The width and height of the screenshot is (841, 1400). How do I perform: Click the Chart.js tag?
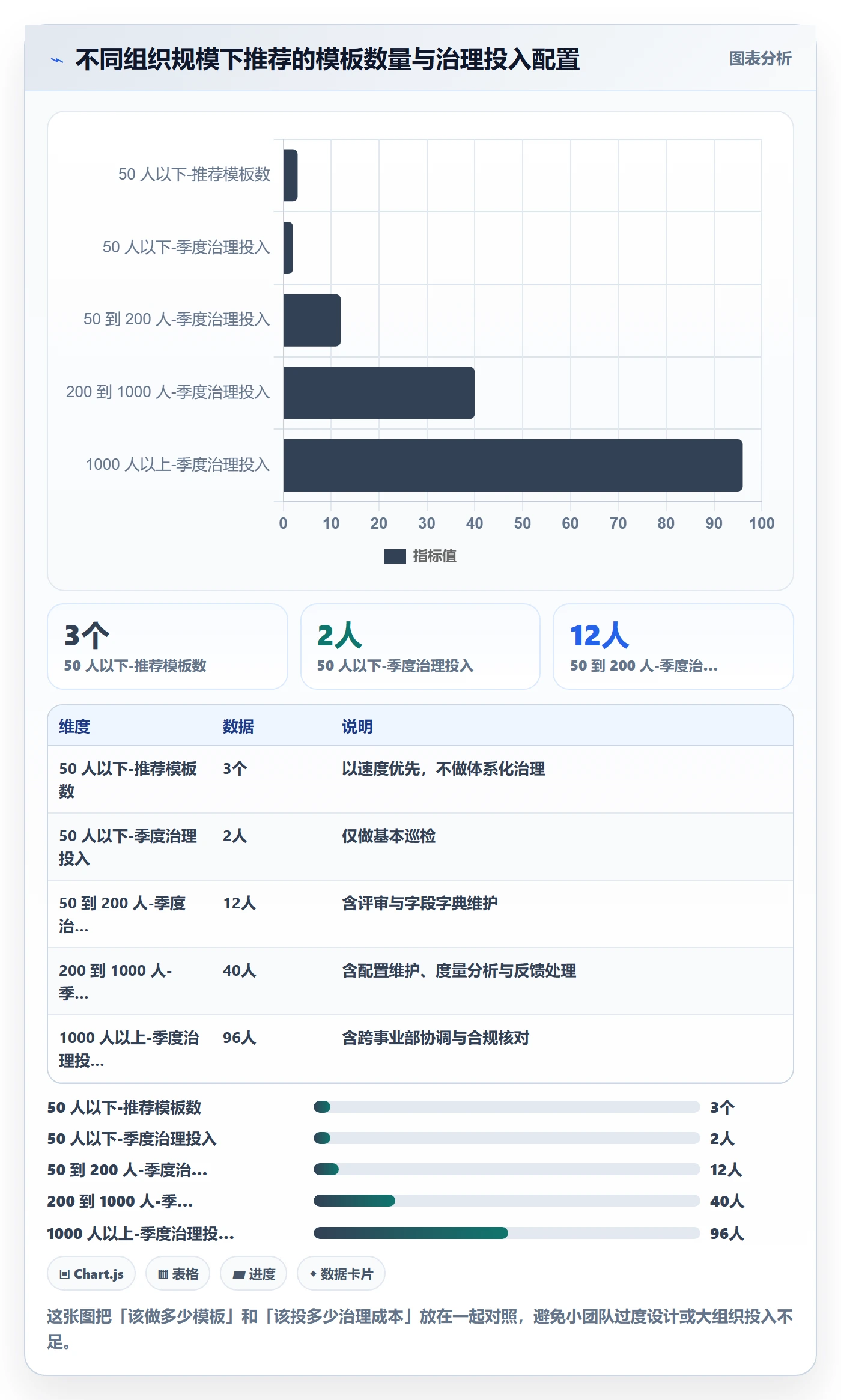tap(91, 1274)
